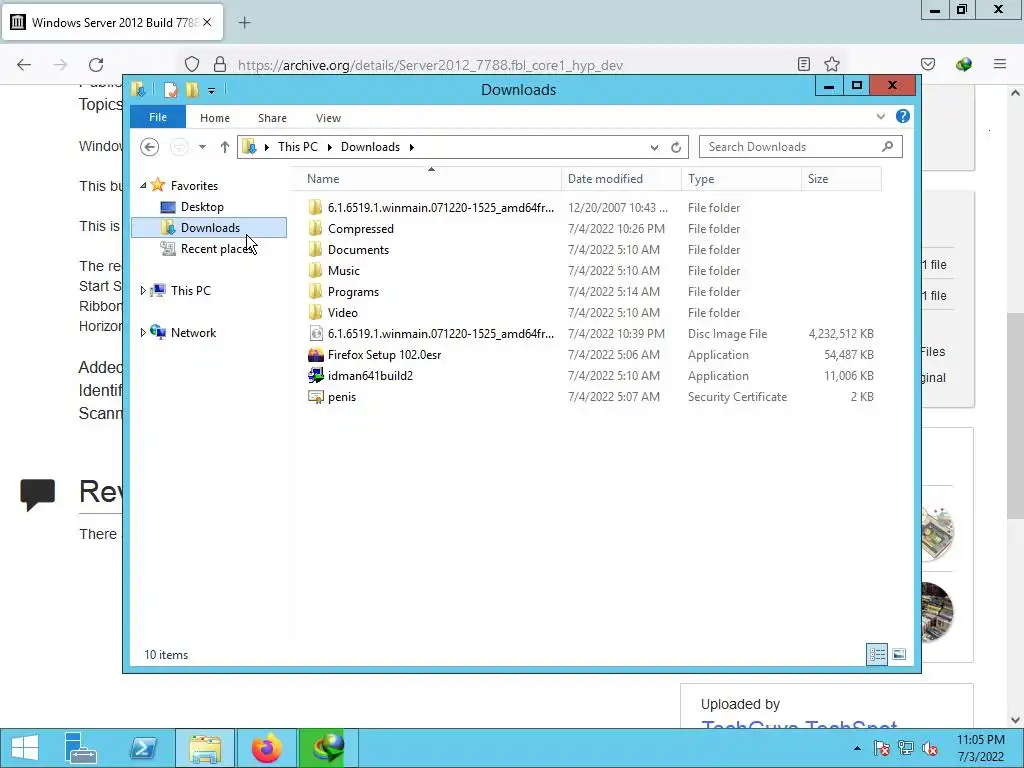Open the Share ribbon tab
Screen dimensions: 1024x768
272,118
